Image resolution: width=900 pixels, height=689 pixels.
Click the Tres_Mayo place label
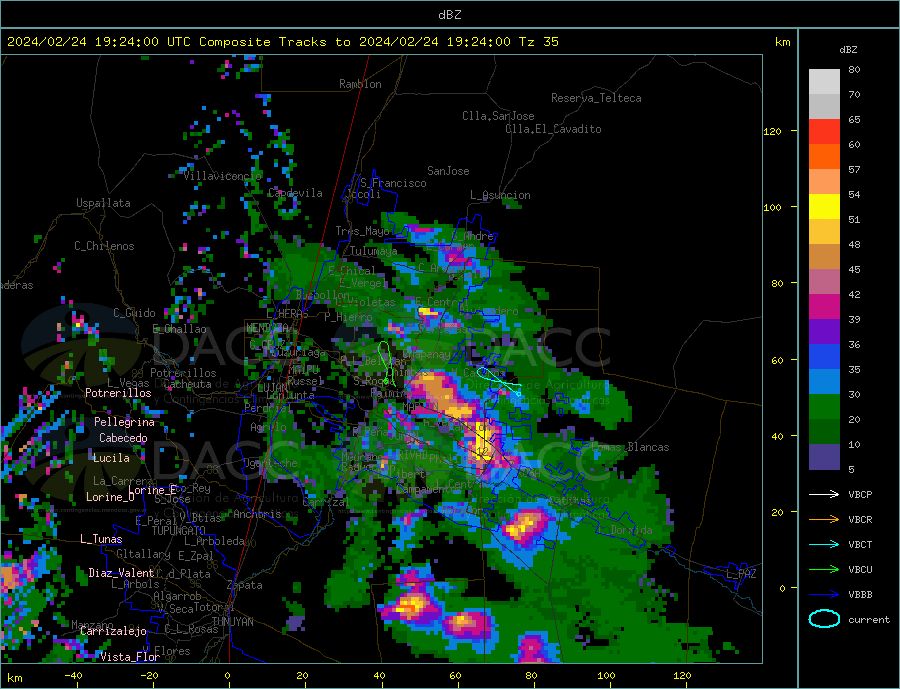pos(362,231)
